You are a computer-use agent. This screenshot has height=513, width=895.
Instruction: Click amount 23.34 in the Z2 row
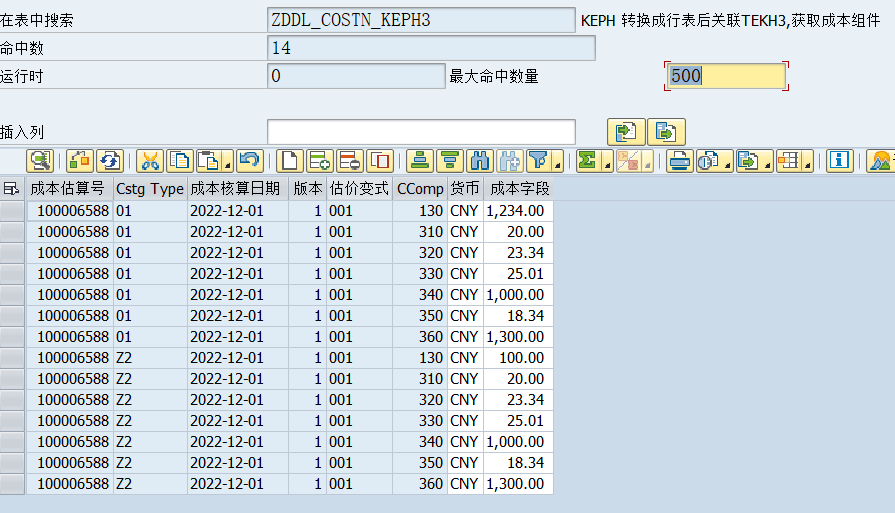click(518, 399)
